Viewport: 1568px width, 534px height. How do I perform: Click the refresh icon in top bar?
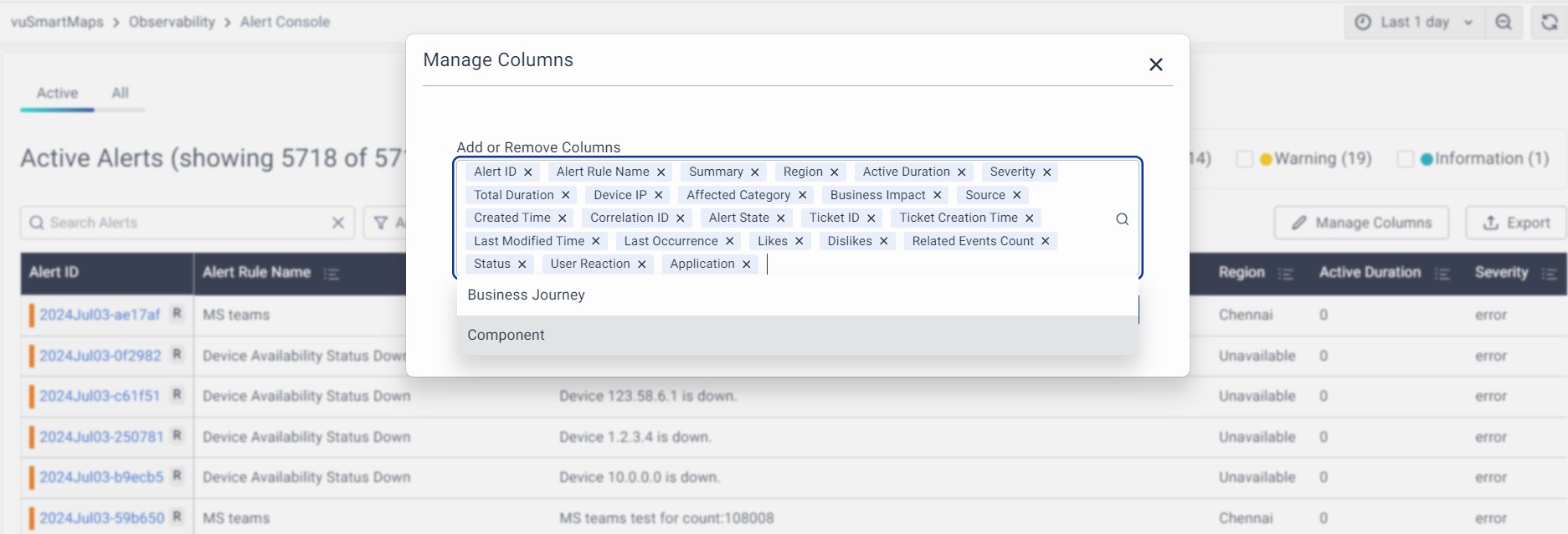coord(1549,23)
